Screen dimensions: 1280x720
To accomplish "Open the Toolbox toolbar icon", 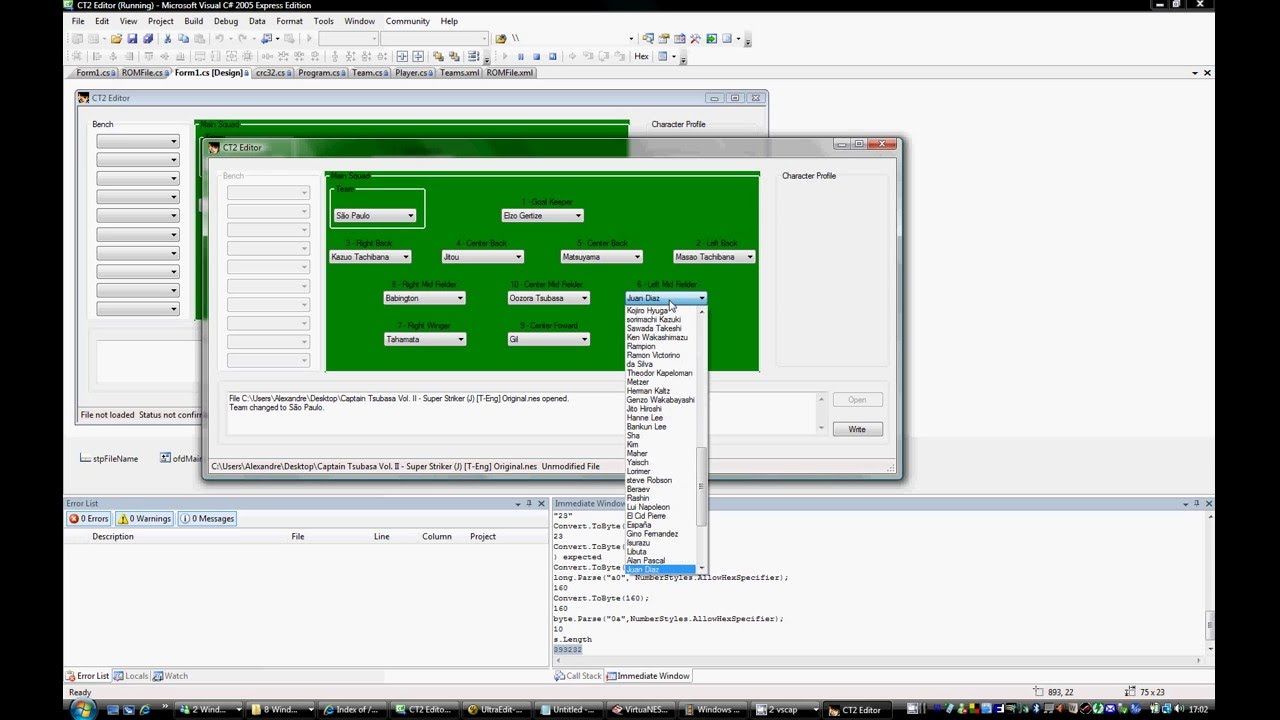I will point(695,39).
